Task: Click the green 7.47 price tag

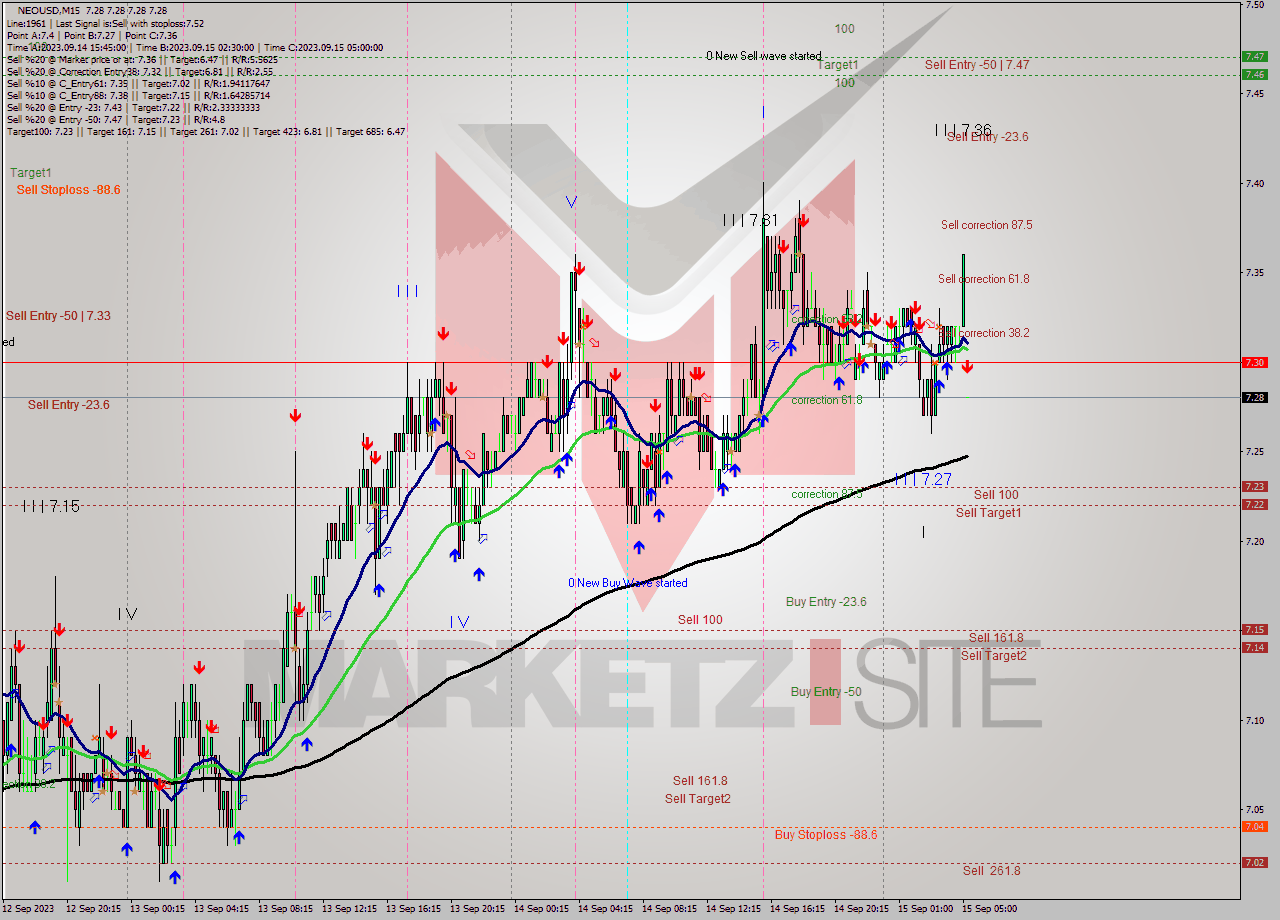Action: click(1254, 56)
